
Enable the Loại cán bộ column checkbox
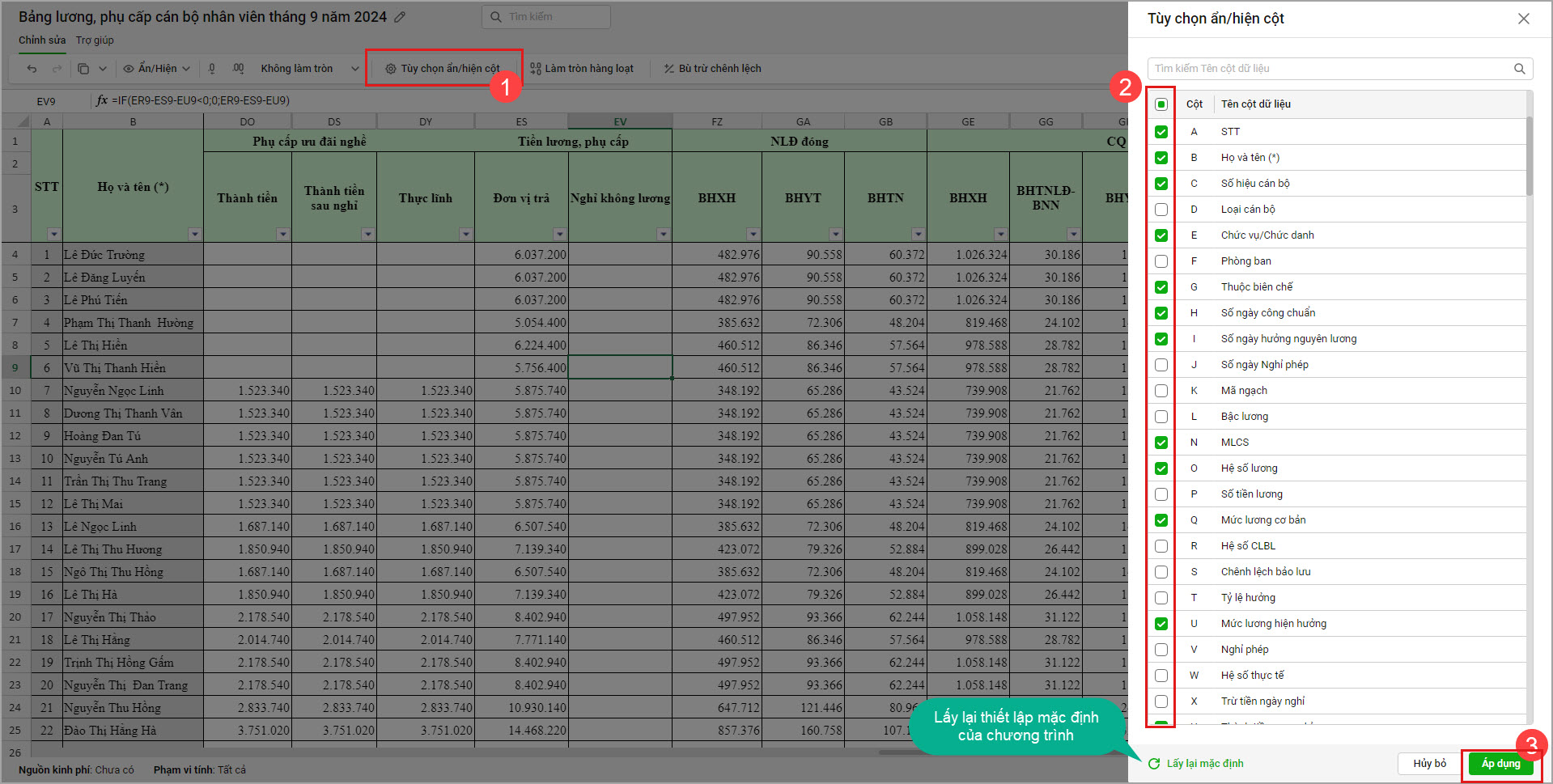(x=1161, y=210)
